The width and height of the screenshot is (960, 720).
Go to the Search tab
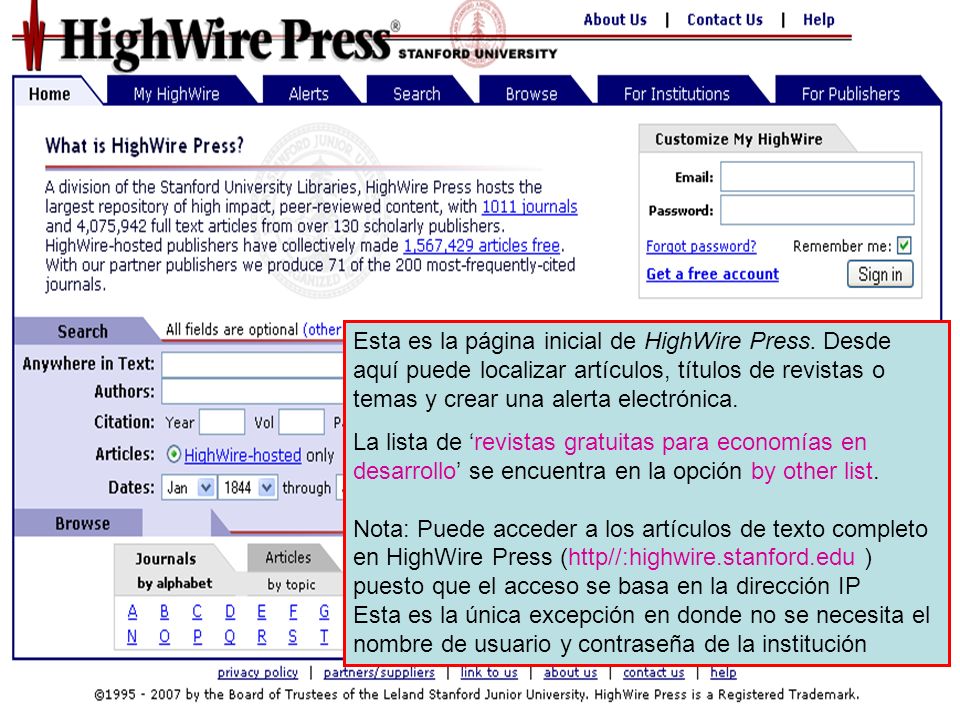416,94
